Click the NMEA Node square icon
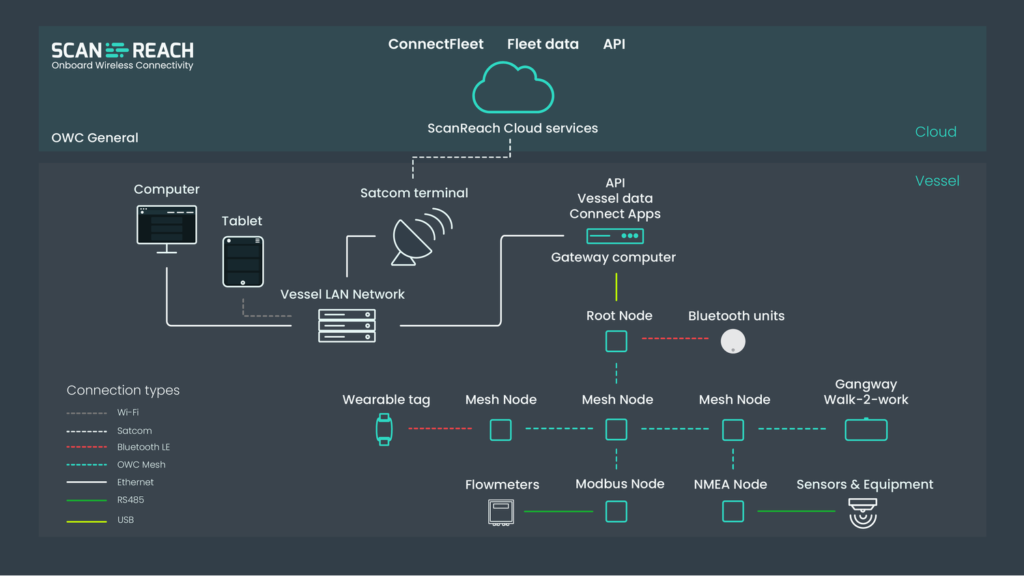The width and height of the screenshot is (1024, 576). coord(733,512)
